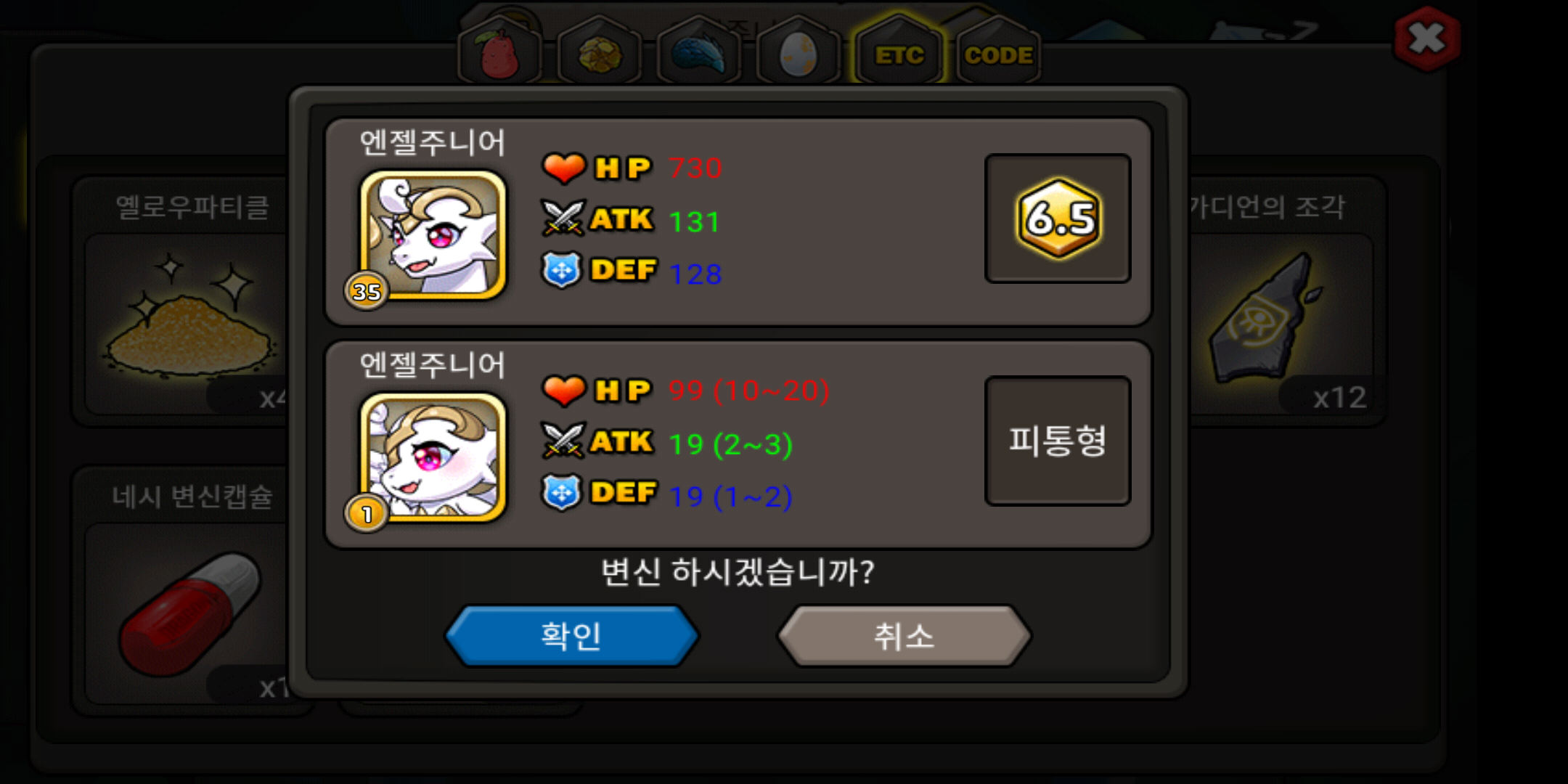The width and height of the screenshot is (1568, 784).
Task: Tap the level 35 엔젤주니어 portrait
Action: [x=433, y=234]
